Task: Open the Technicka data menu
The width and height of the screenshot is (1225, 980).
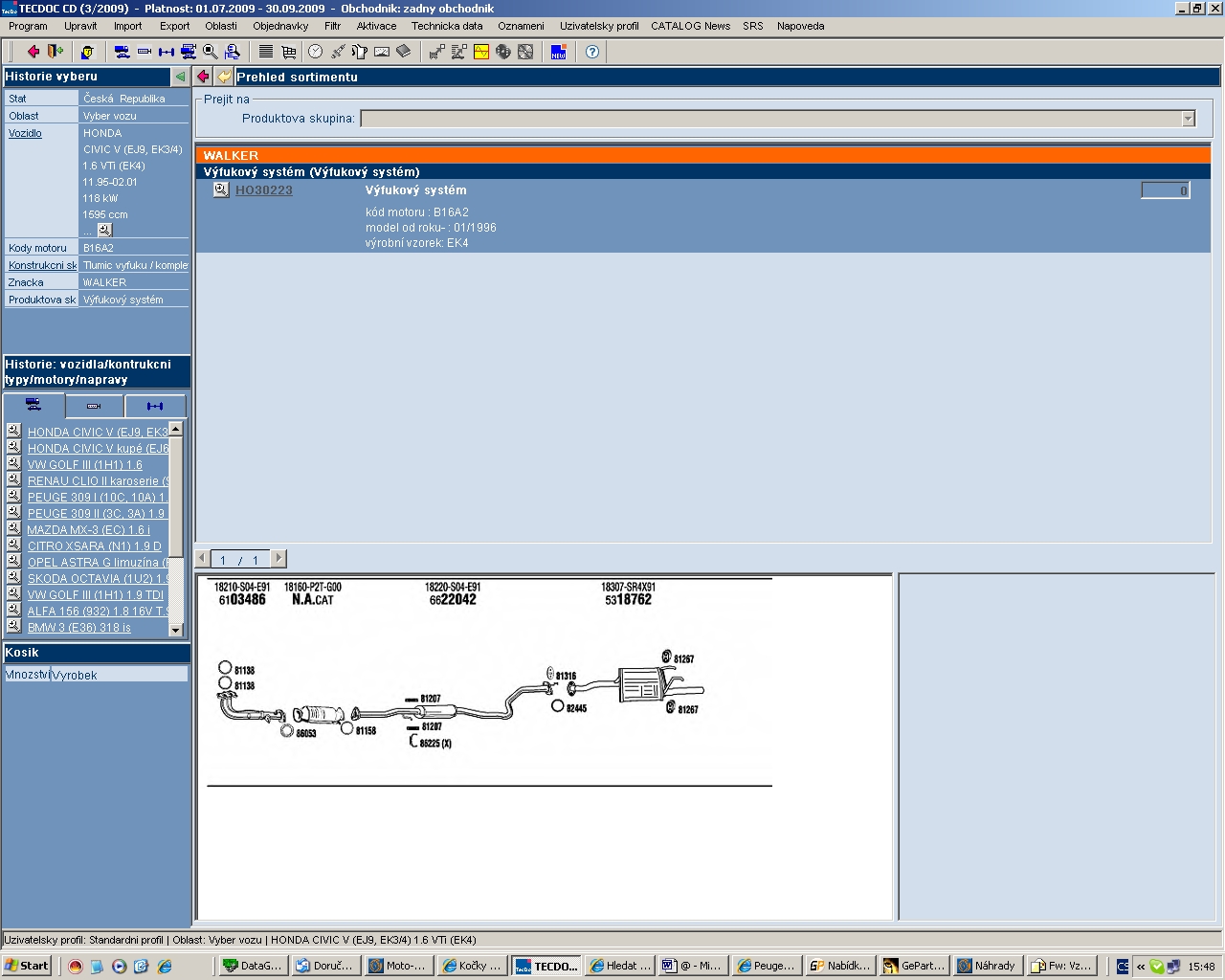Action: point(447,26)
